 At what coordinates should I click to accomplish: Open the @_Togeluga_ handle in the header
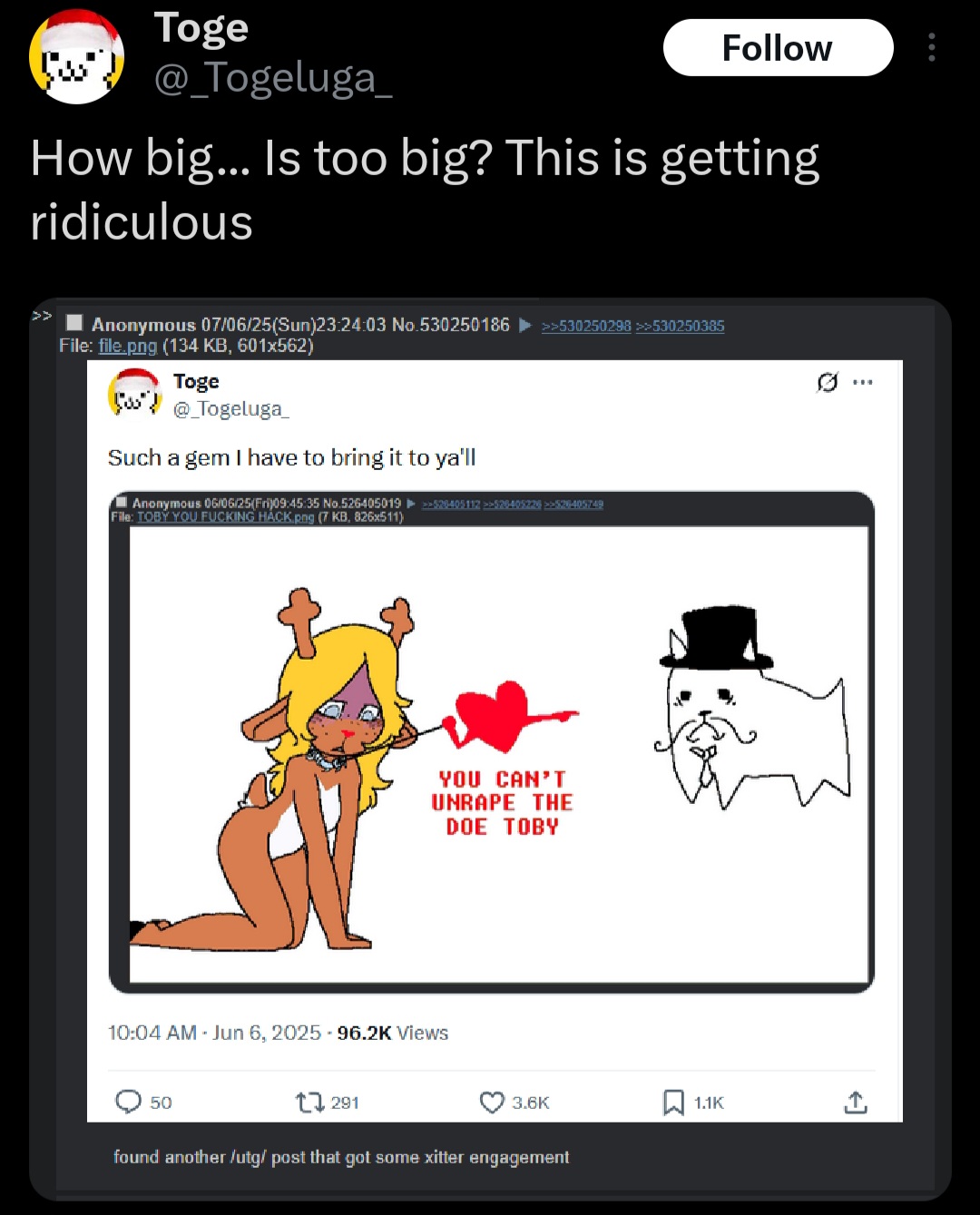[273, 78]
